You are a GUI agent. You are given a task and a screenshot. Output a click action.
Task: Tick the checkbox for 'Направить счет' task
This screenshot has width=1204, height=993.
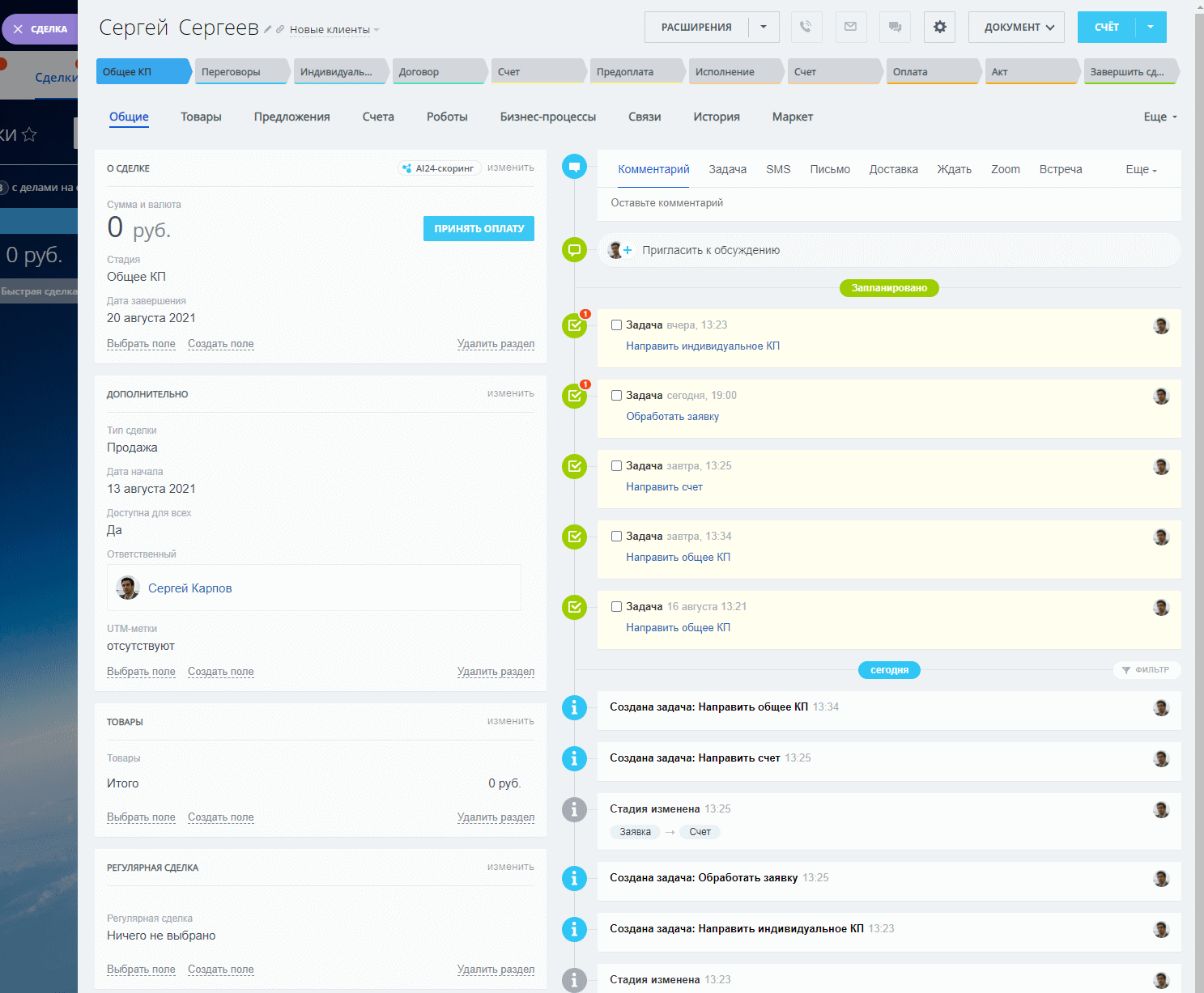[x=616, y=466]
